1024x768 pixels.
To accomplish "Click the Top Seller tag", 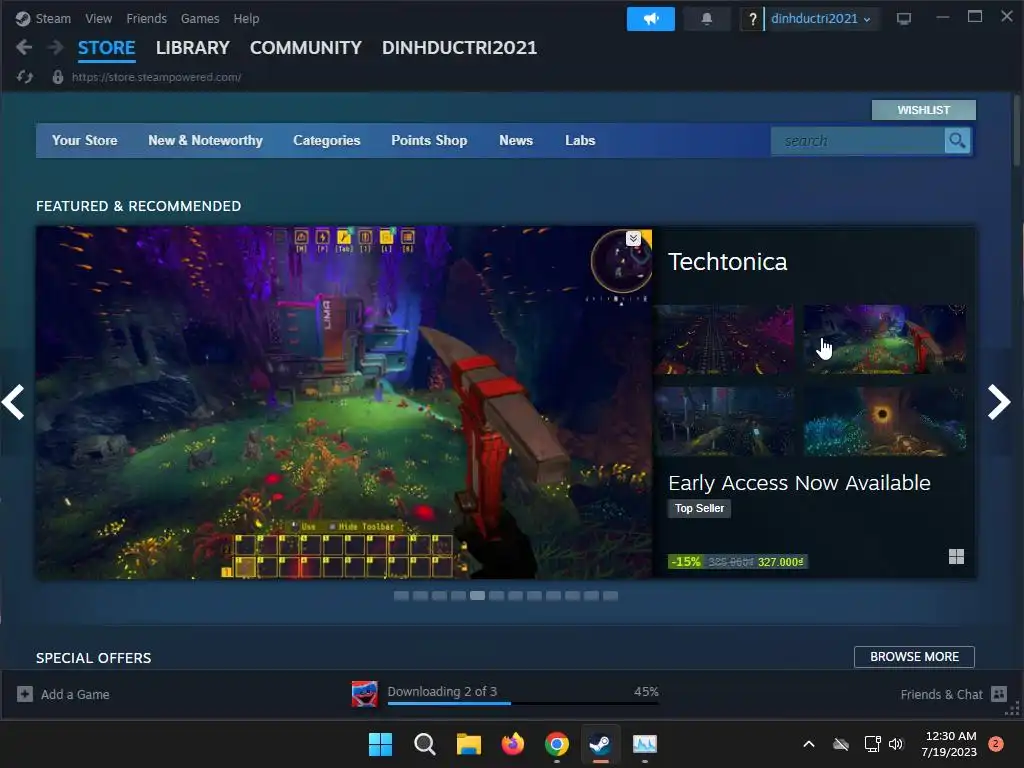I will coord(699,508).
